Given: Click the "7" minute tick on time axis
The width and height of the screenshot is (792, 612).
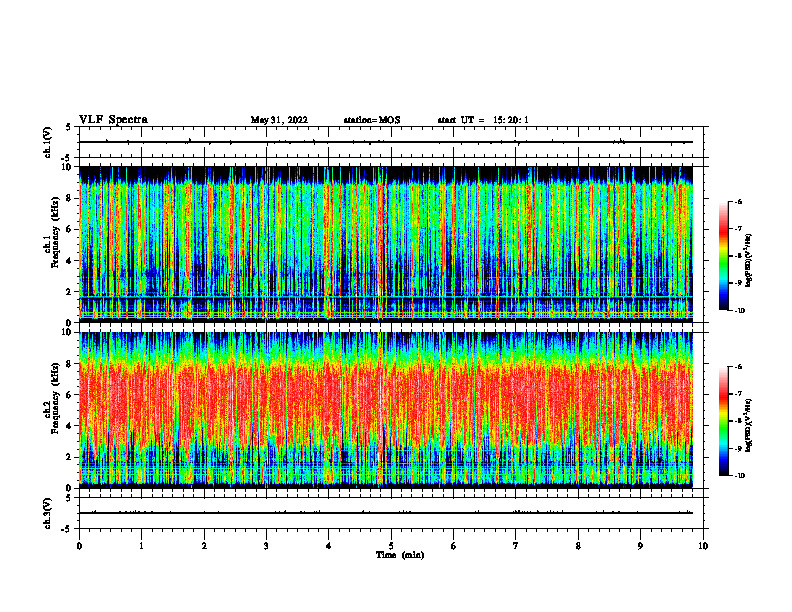Looking at the screenshot, I should (516, 546).
